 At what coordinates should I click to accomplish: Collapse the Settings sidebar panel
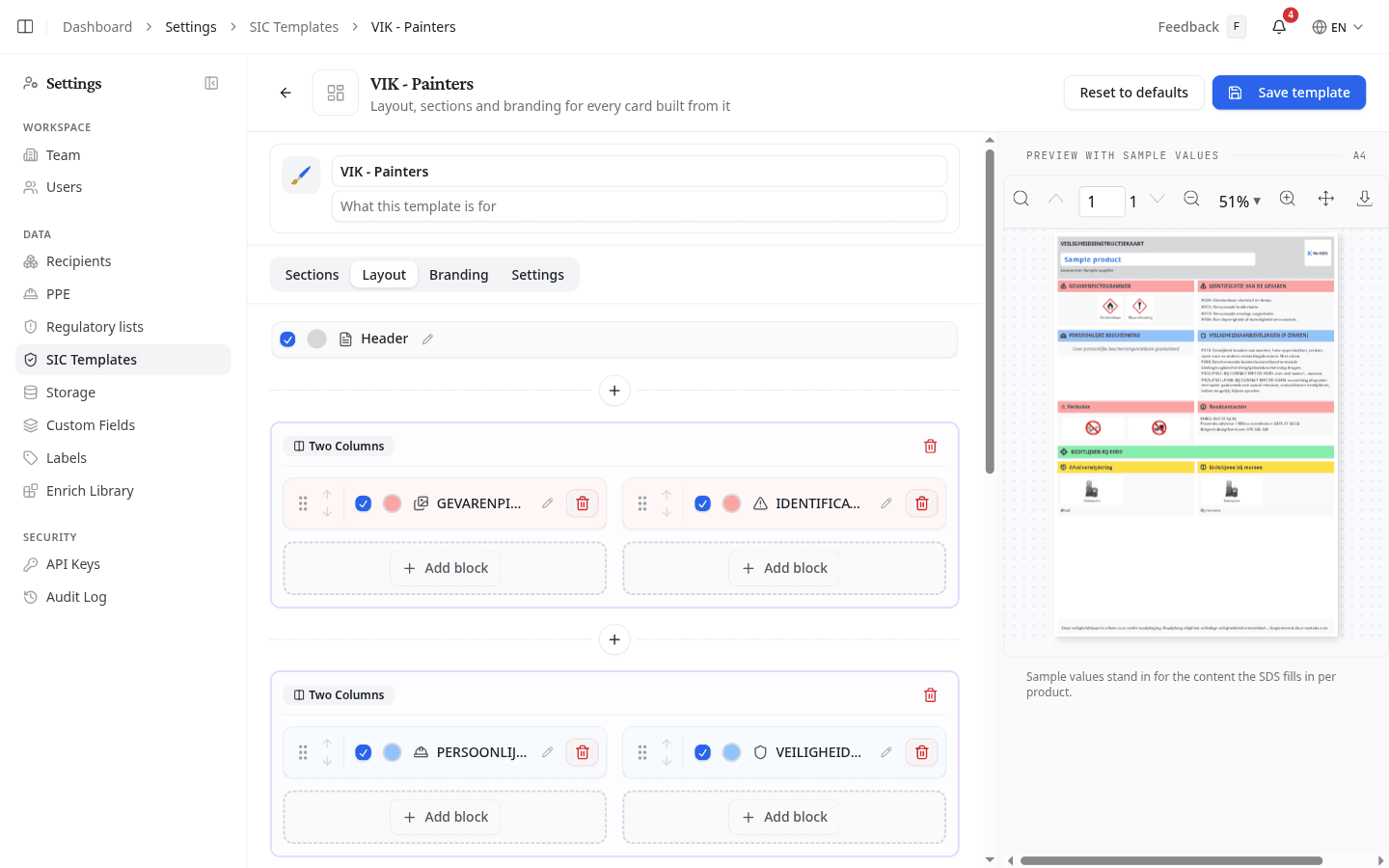pos(211,84)
